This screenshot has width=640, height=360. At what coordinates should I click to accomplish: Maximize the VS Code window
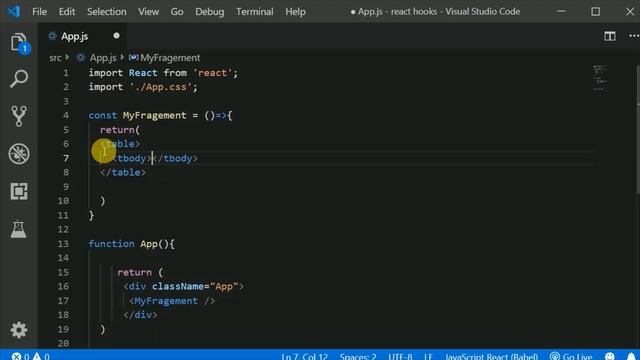[x=596, y=11]
